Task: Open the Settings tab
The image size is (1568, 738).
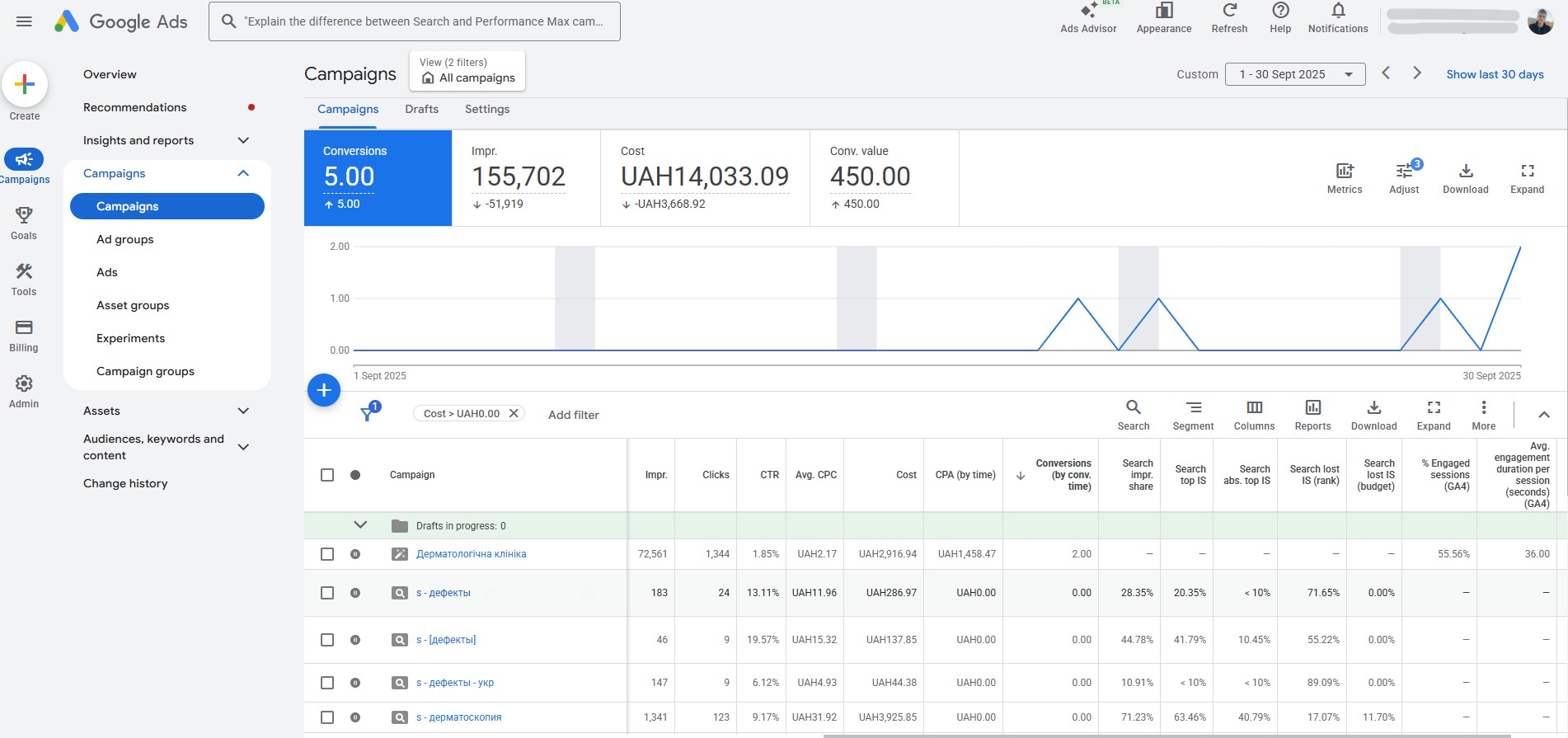Action: (x=486, y=109)
